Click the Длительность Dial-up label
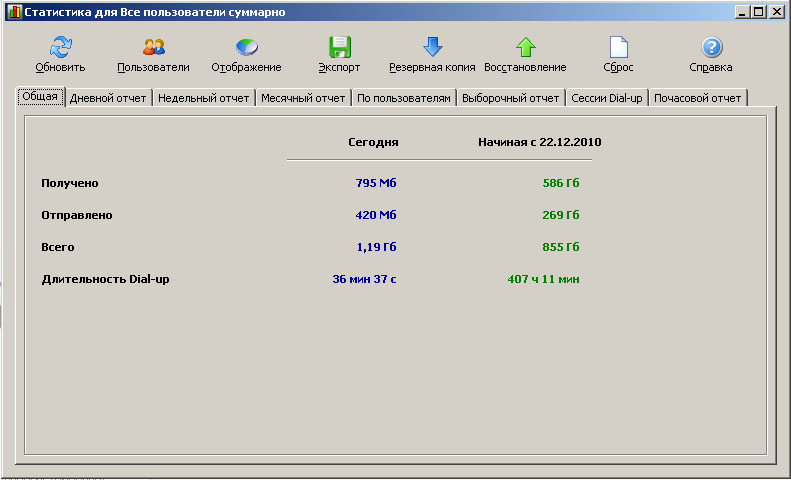Viewport: 791px width, 480px height. [x=105, y=279]
